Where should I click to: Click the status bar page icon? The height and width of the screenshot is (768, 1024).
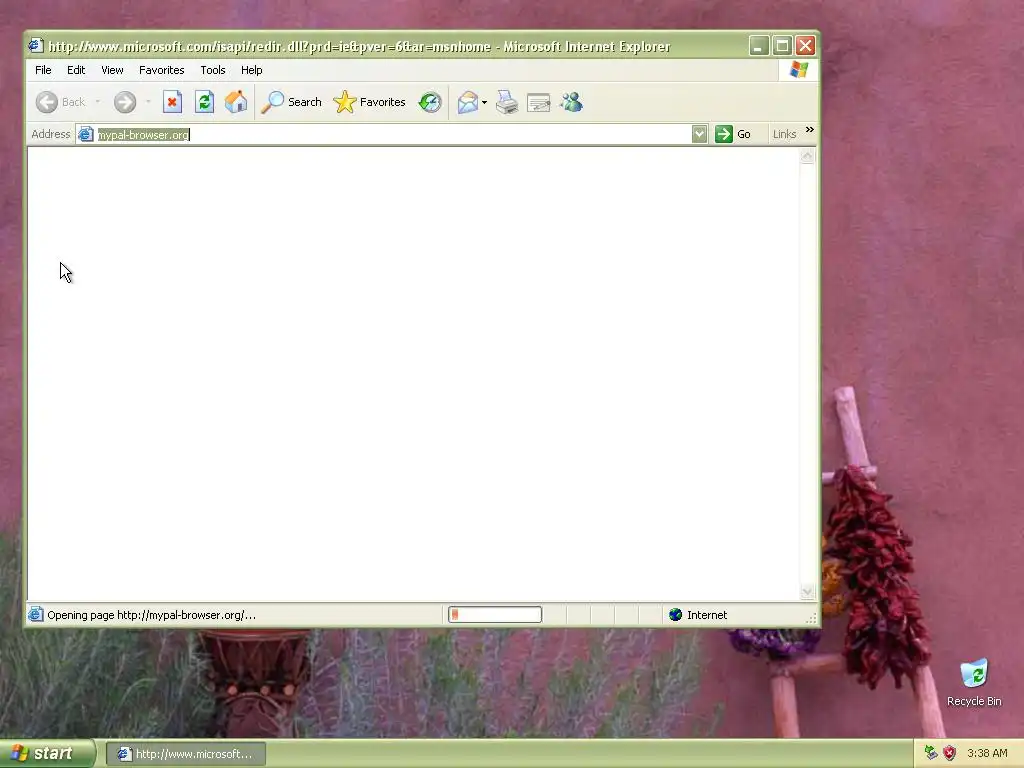point(36,615)
